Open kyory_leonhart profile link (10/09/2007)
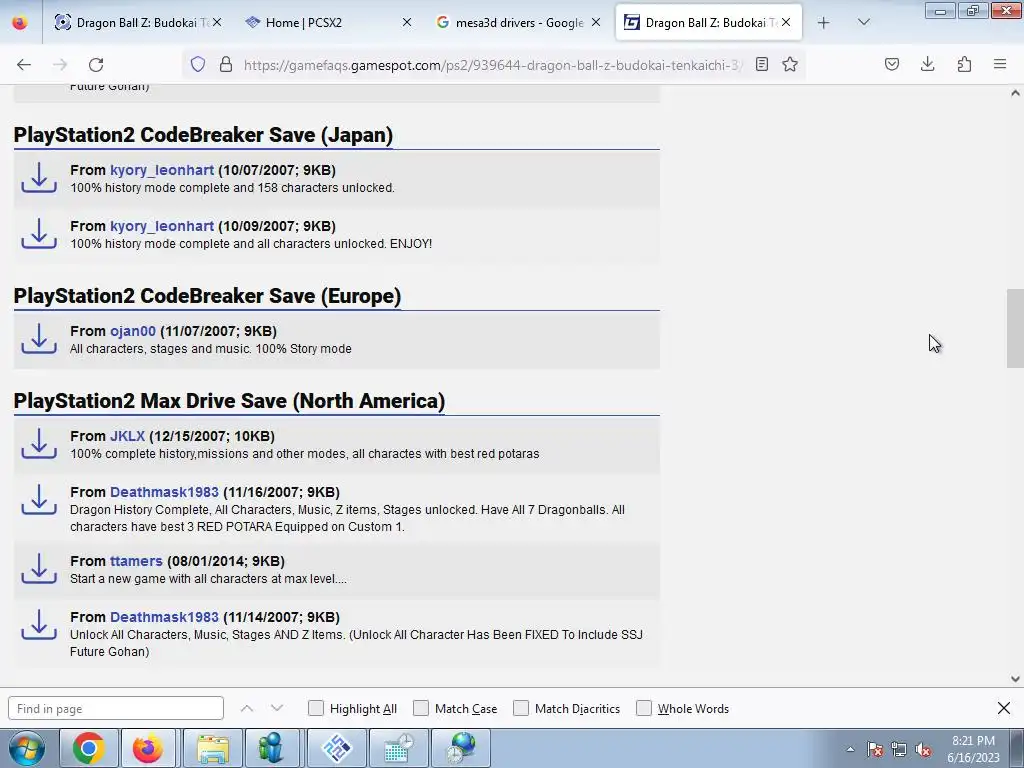 [162, 226]
